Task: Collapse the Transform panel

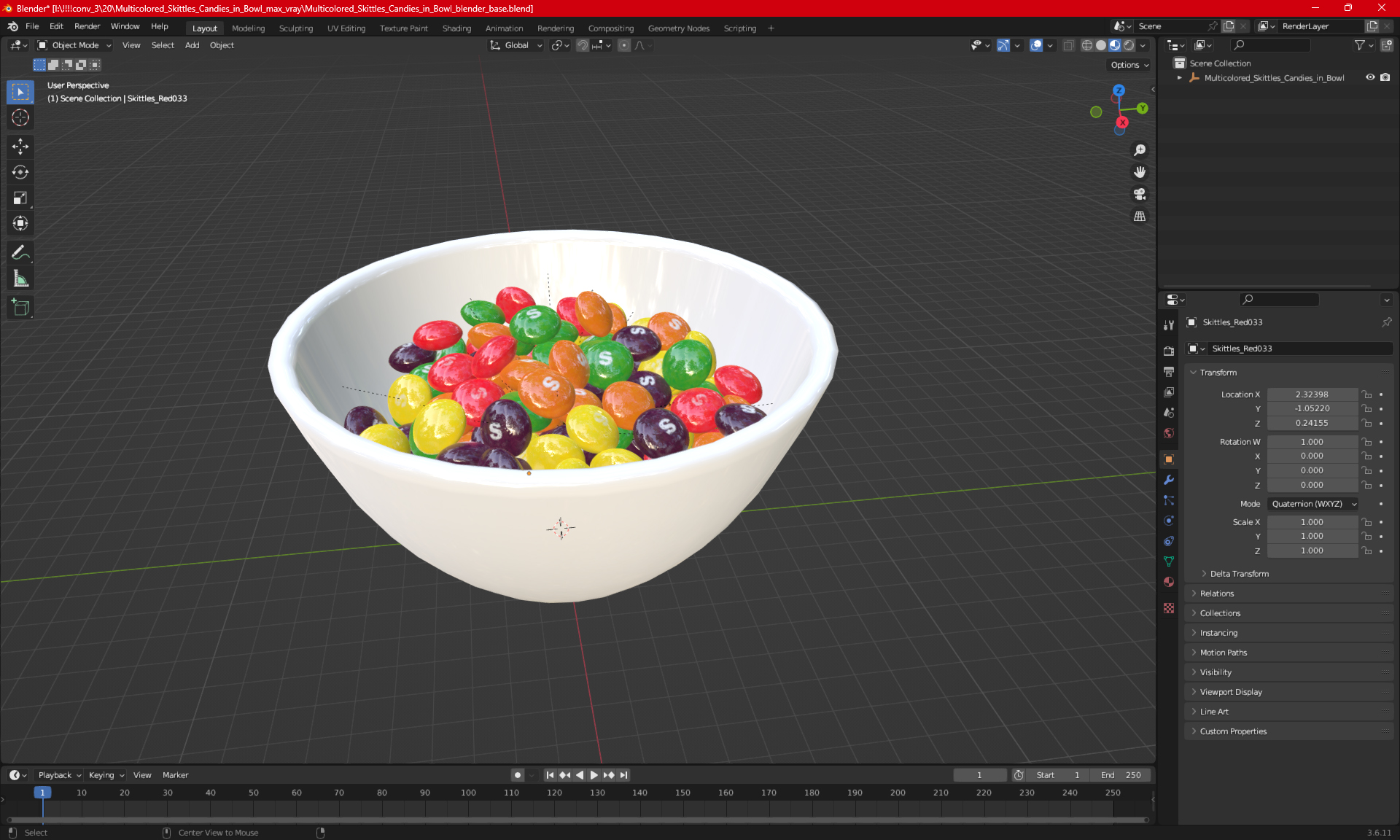Action: pos(1218,373)
